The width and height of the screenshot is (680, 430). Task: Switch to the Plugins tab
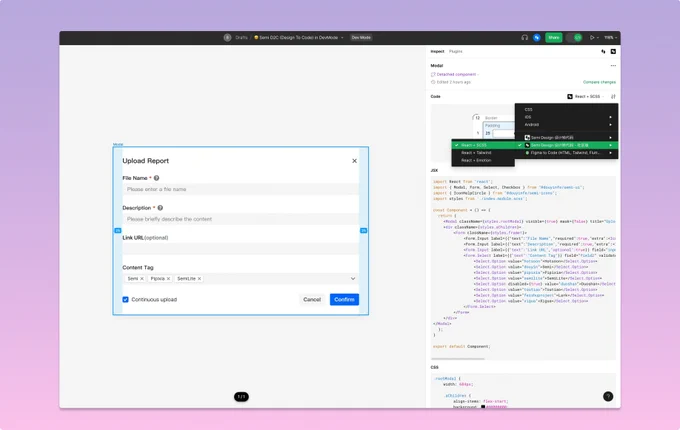455,52
